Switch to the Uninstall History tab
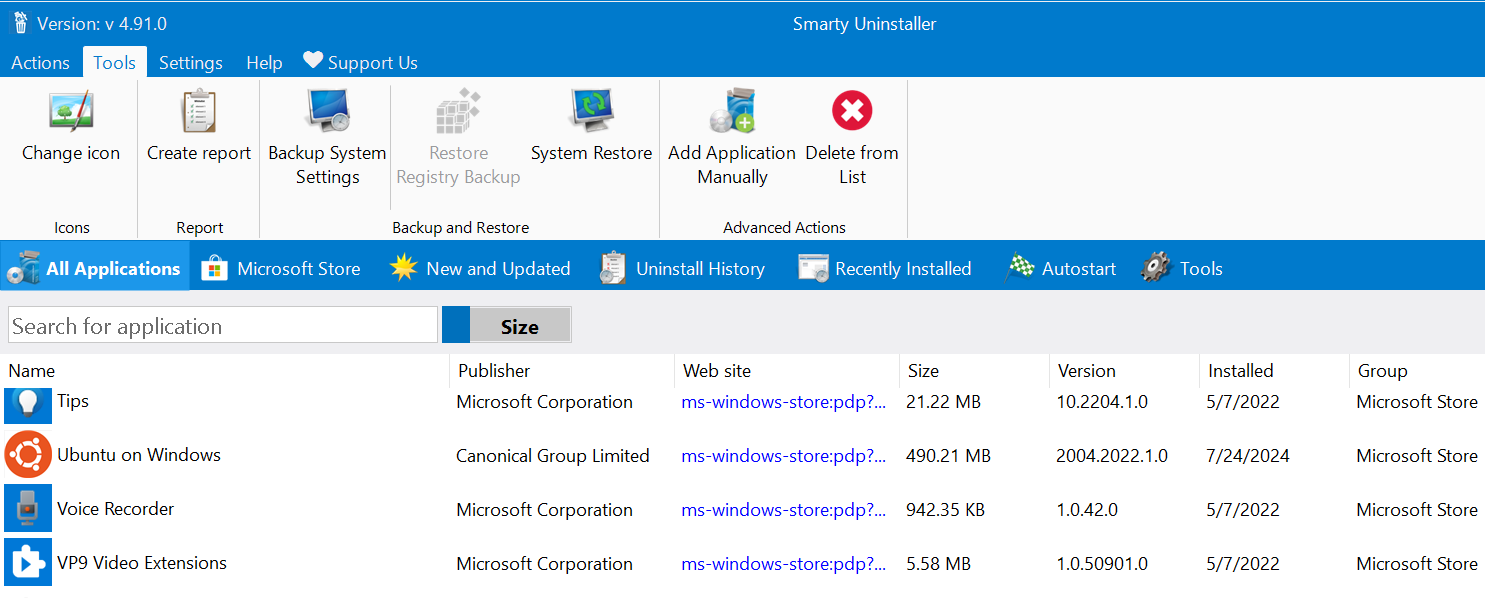The width and height of the screenshot is (1485, 598). 682,268
